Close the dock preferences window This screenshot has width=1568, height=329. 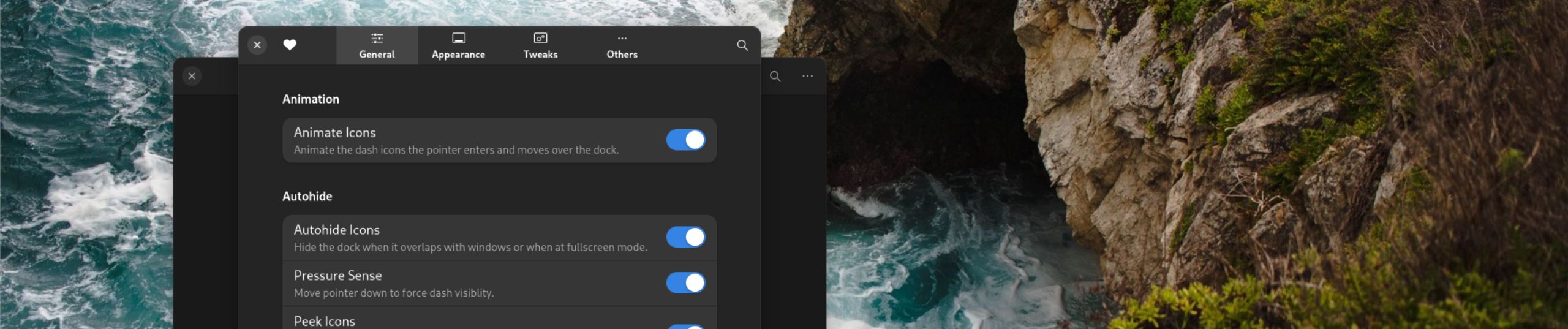coord(257,45)
